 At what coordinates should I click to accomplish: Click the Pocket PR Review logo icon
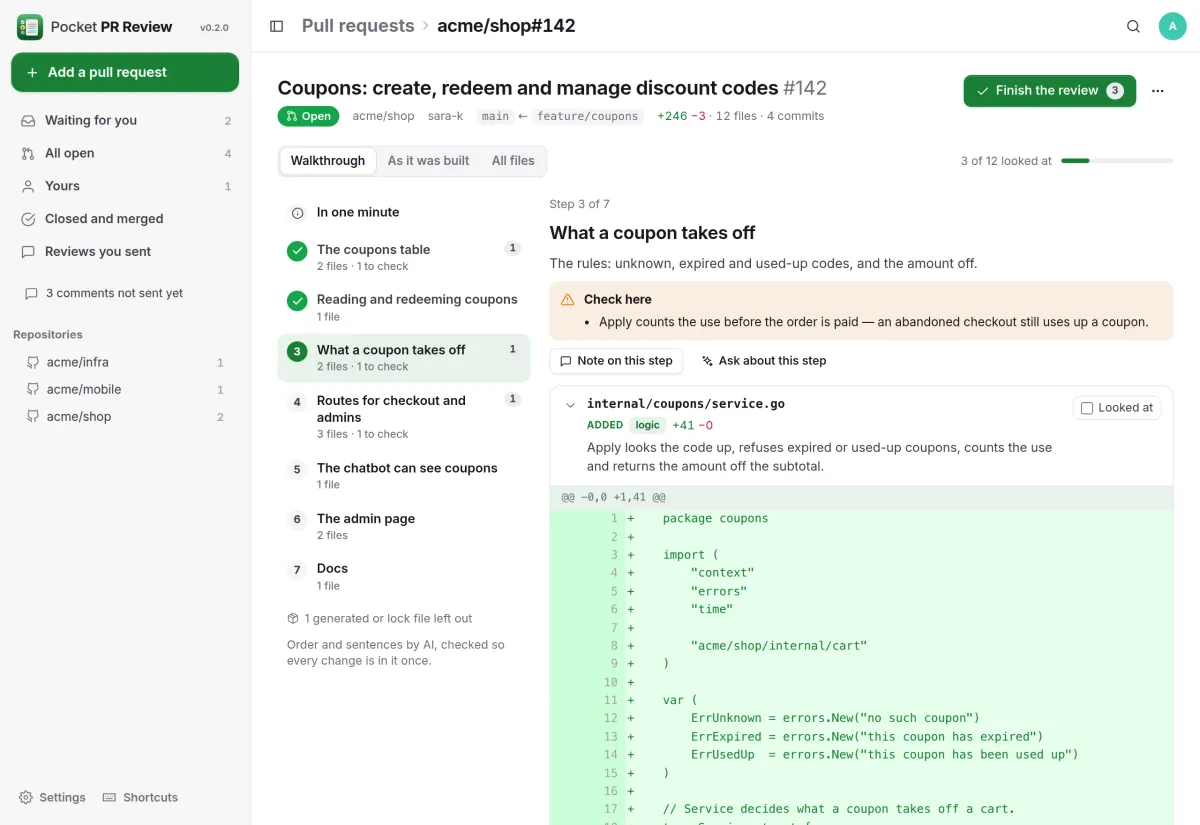[29, 27]
